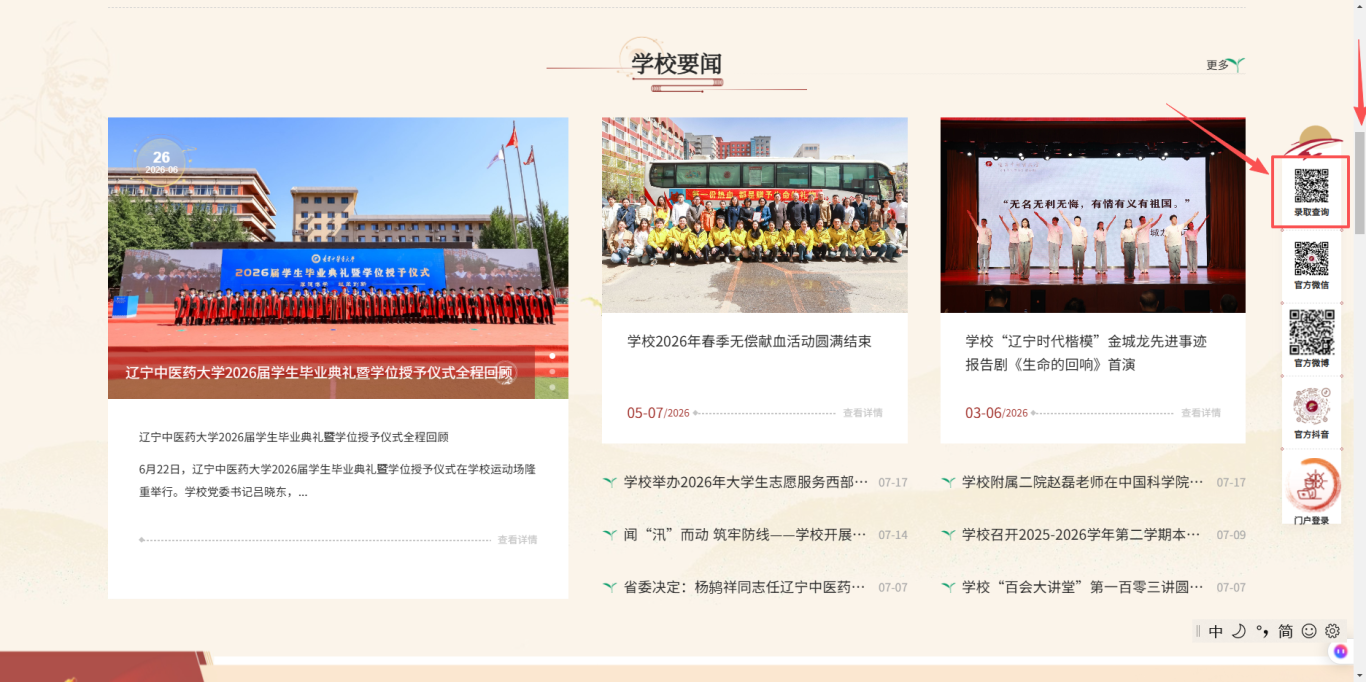Switch the IME 简 simplified/traditional toggle
Image resolution: width=1366 pixels, height=682 pixels.
[1285, 631]
